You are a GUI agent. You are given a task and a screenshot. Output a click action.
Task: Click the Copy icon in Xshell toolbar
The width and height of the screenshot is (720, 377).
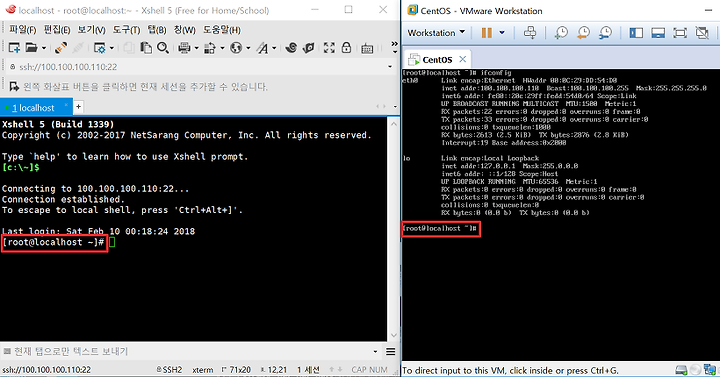[x=129, y=48]
